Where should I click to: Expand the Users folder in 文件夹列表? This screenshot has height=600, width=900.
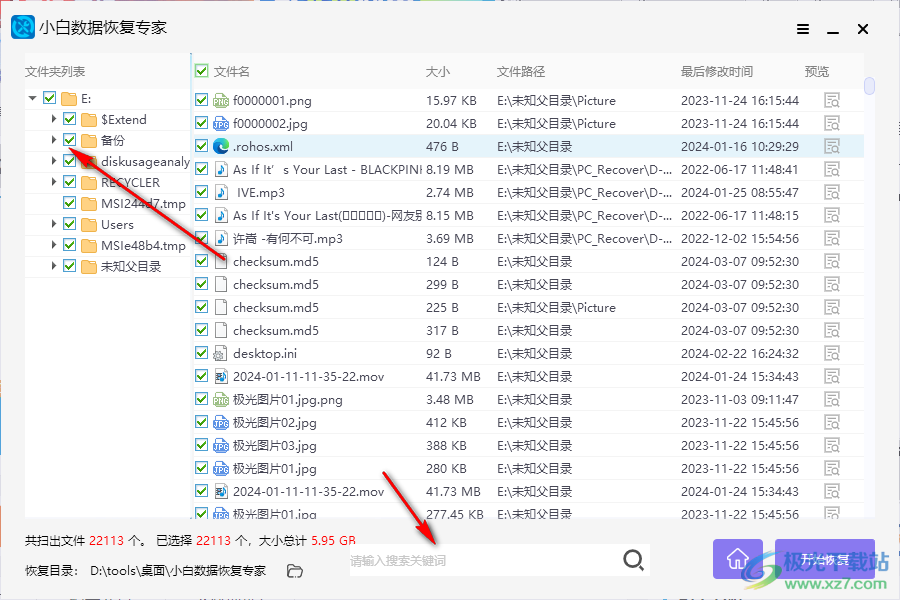pyautogui.click(x=55, y=224)
